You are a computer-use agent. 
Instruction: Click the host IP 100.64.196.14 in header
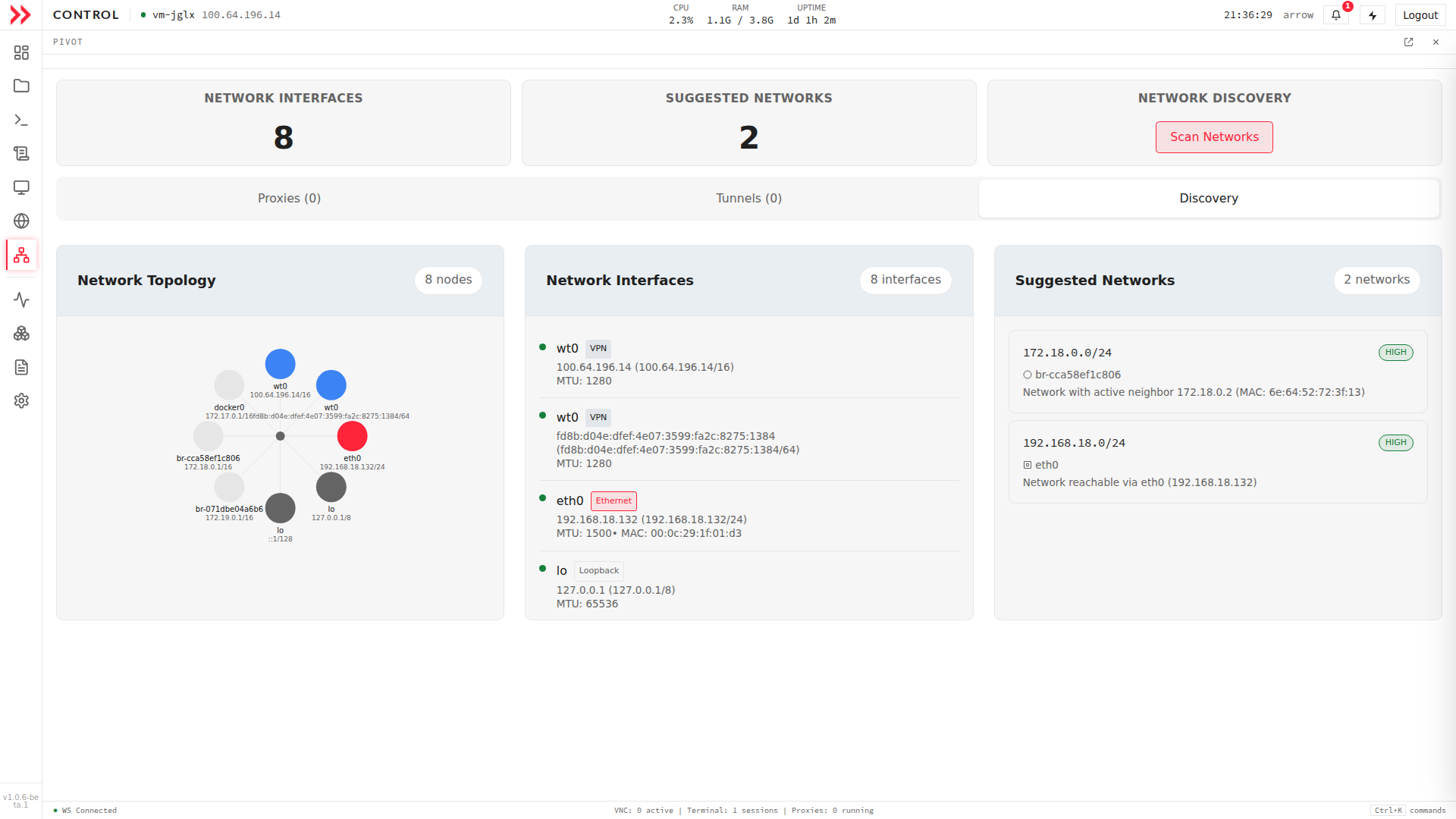[241, 15]
